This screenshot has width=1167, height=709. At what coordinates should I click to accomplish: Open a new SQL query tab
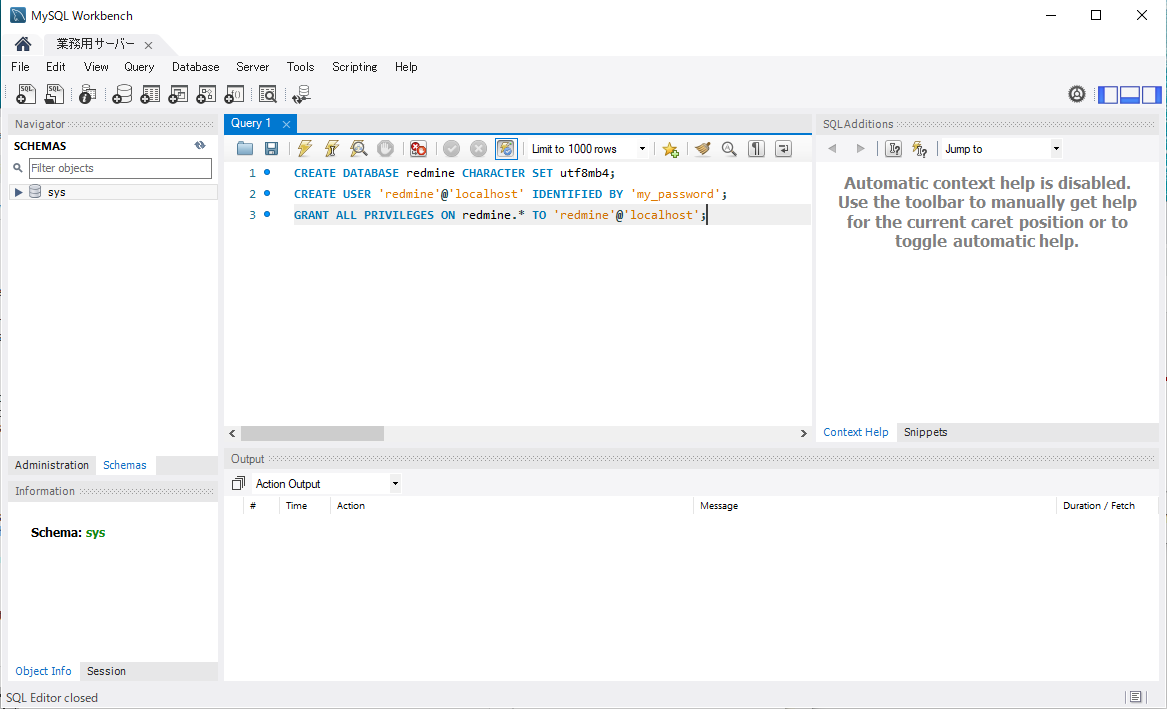point(22,94)
